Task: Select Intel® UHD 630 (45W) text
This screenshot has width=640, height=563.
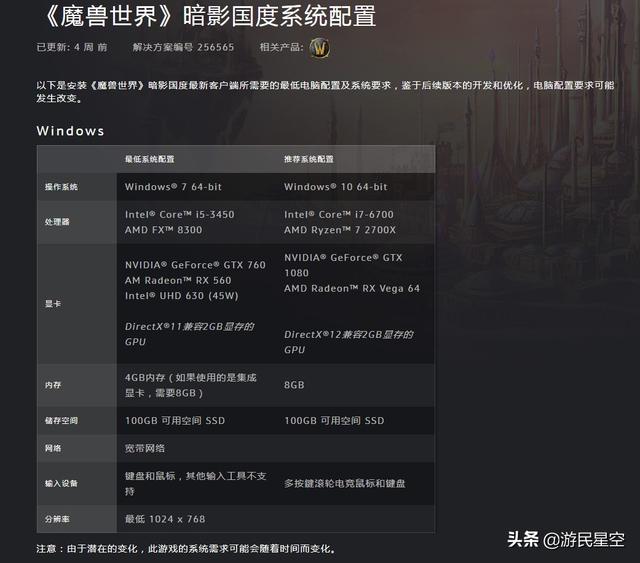Action: (182, 296)
